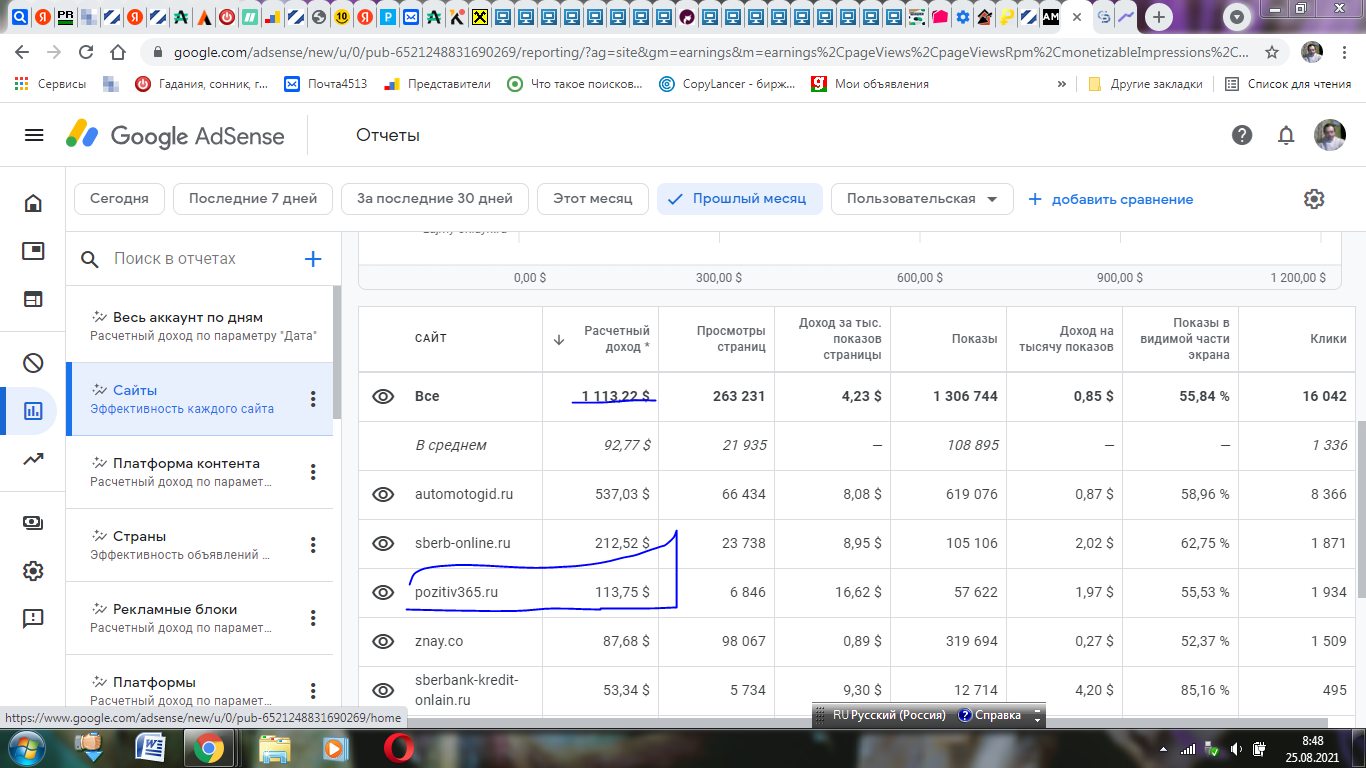
Task: Open Blocking controls icon in left rail
Action: (33, 363)
